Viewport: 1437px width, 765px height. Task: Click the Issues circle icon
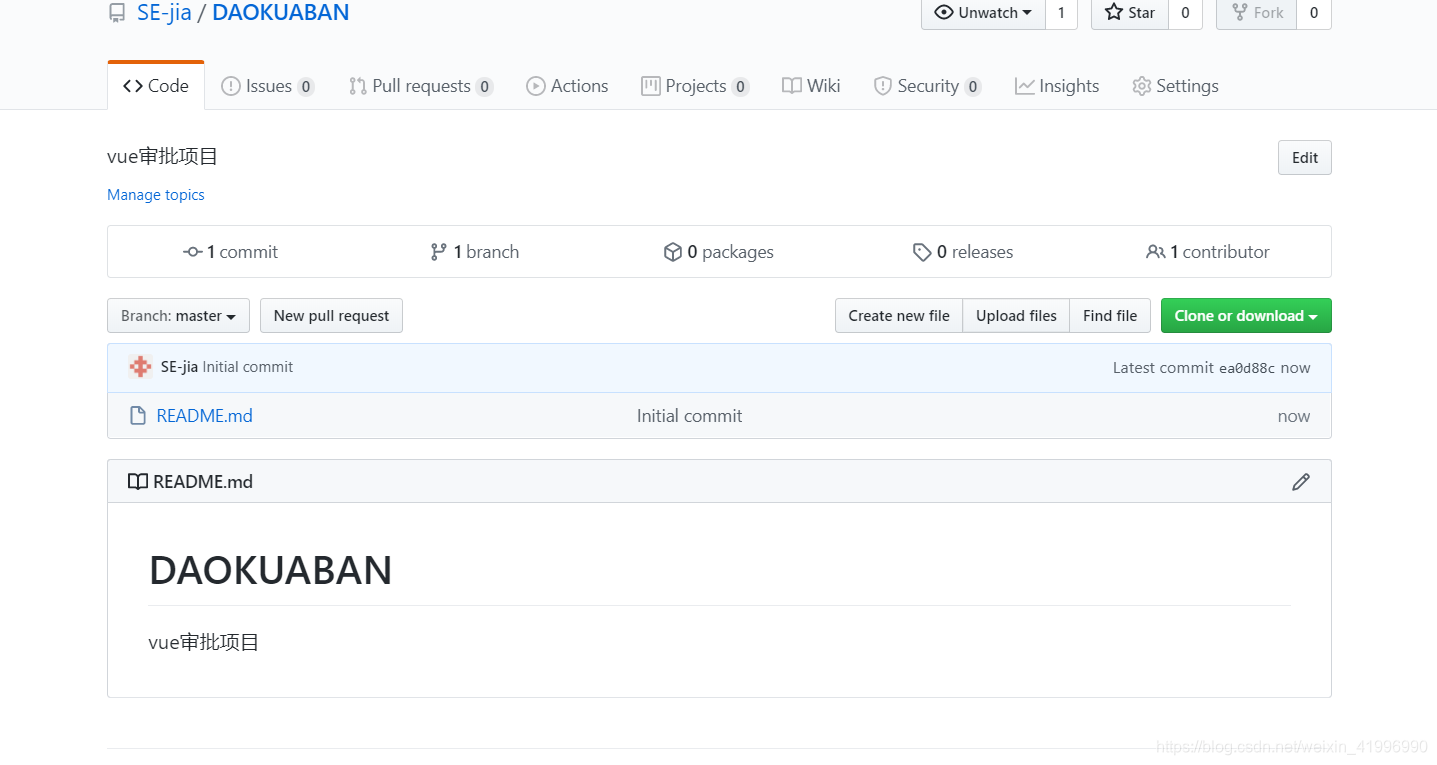pos(231,86)
